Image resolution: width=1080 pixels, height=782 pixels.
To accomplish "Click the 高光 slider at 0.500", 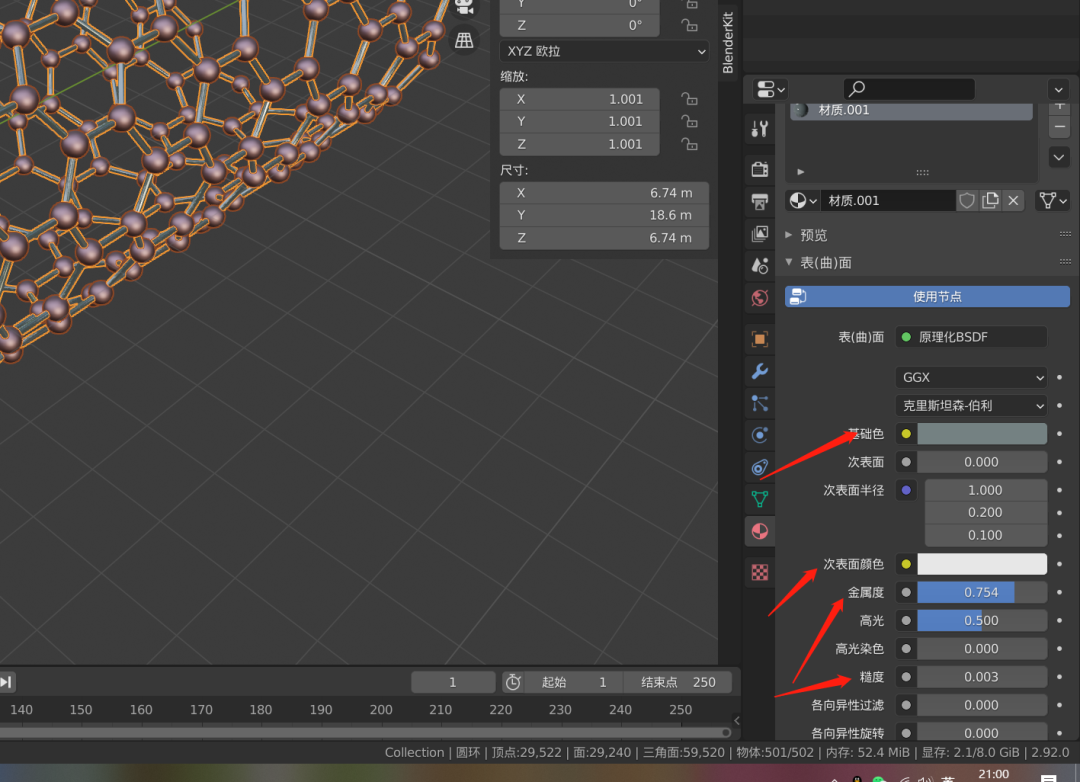I will coord(982,621).
